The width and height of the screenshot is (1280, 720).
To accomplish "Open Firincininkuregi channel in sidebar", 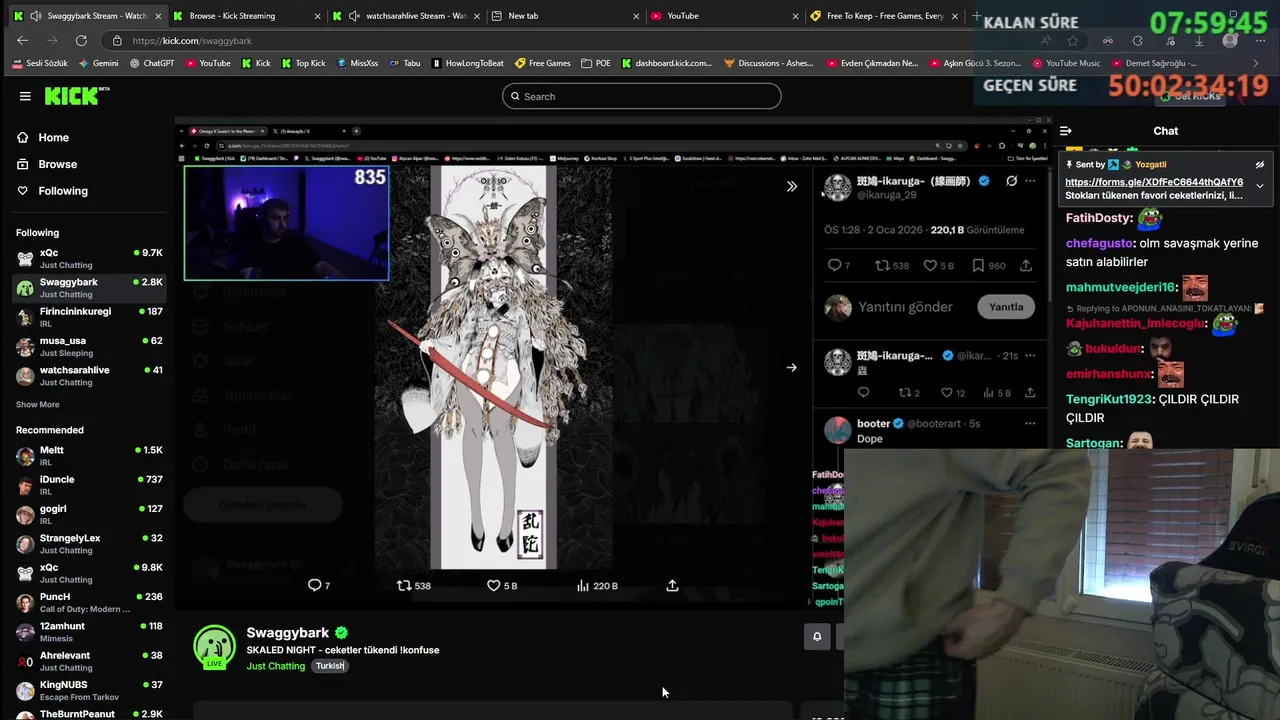I will [88, 317].
